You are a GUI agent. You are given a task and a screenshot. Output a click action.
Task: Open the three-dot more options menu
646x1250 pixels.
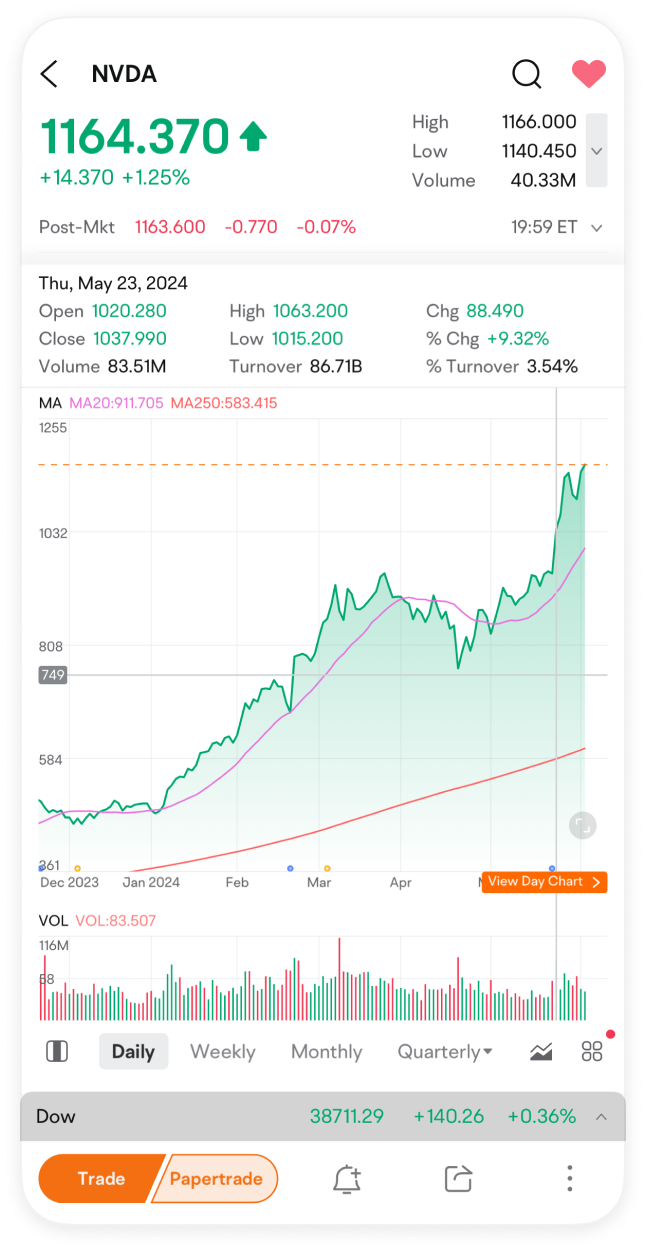tap(570, 1178)
